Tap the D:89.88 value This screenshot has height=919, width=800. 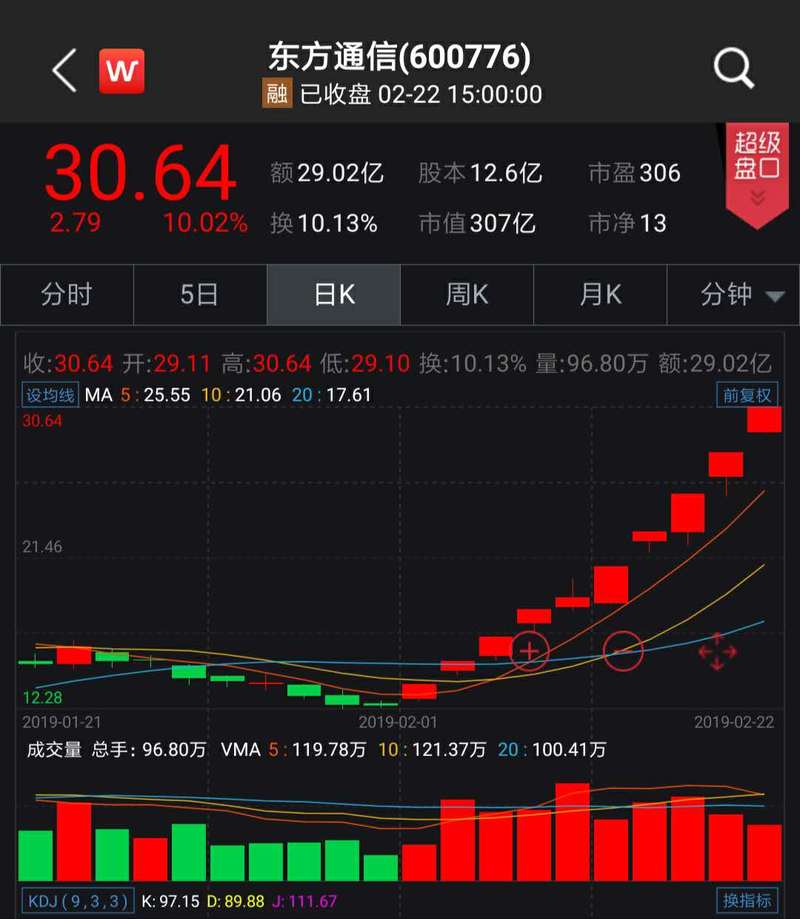click(x=236, y=901)
